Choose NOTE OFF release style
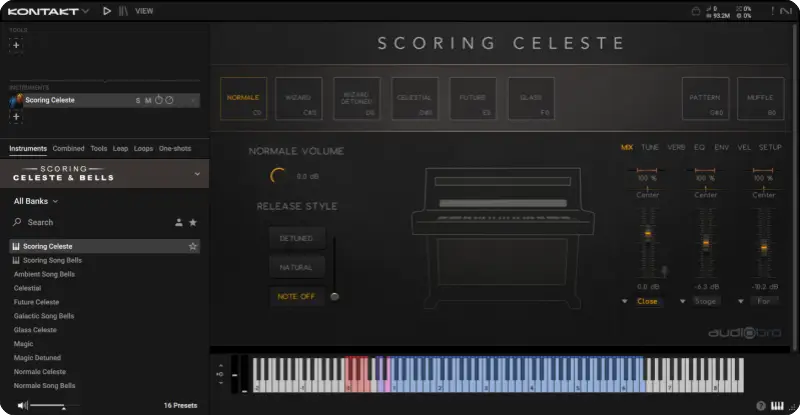This screenshot has height=415, width=800. [297, 297]
